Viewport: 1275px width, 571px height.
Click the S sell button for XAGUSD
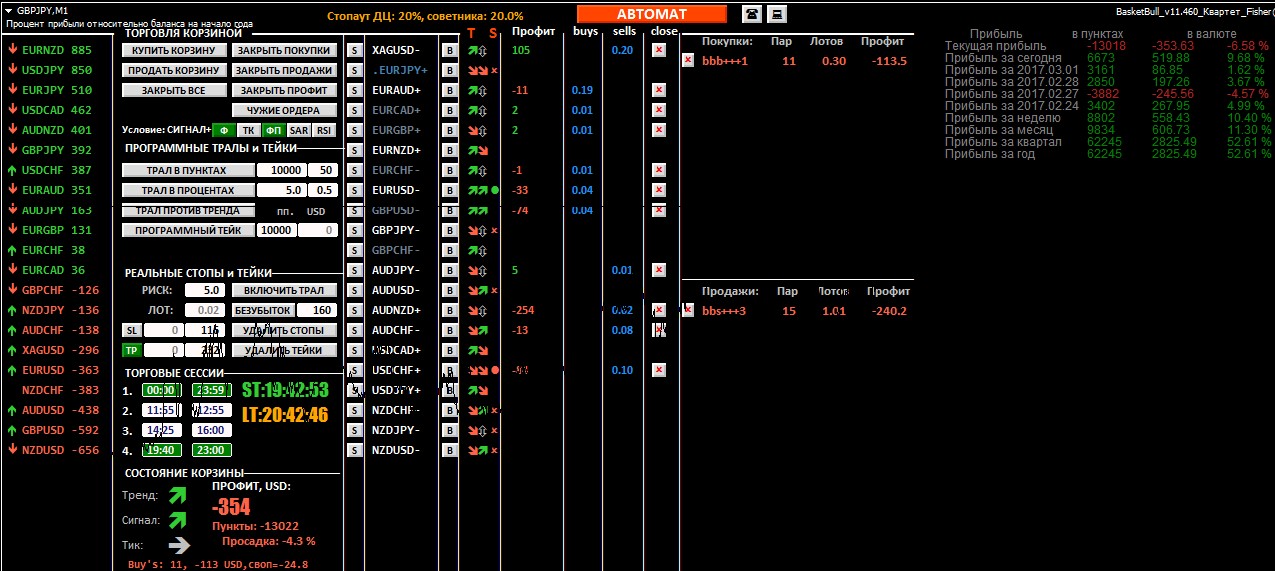tap(354, 50)
